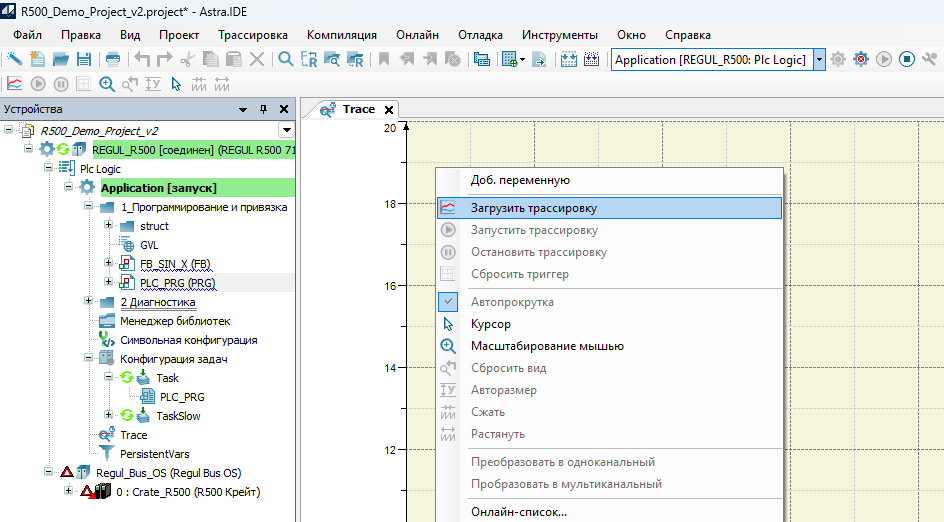Expand the FB_SIN_X (FB) tree node

click(109, 264)
